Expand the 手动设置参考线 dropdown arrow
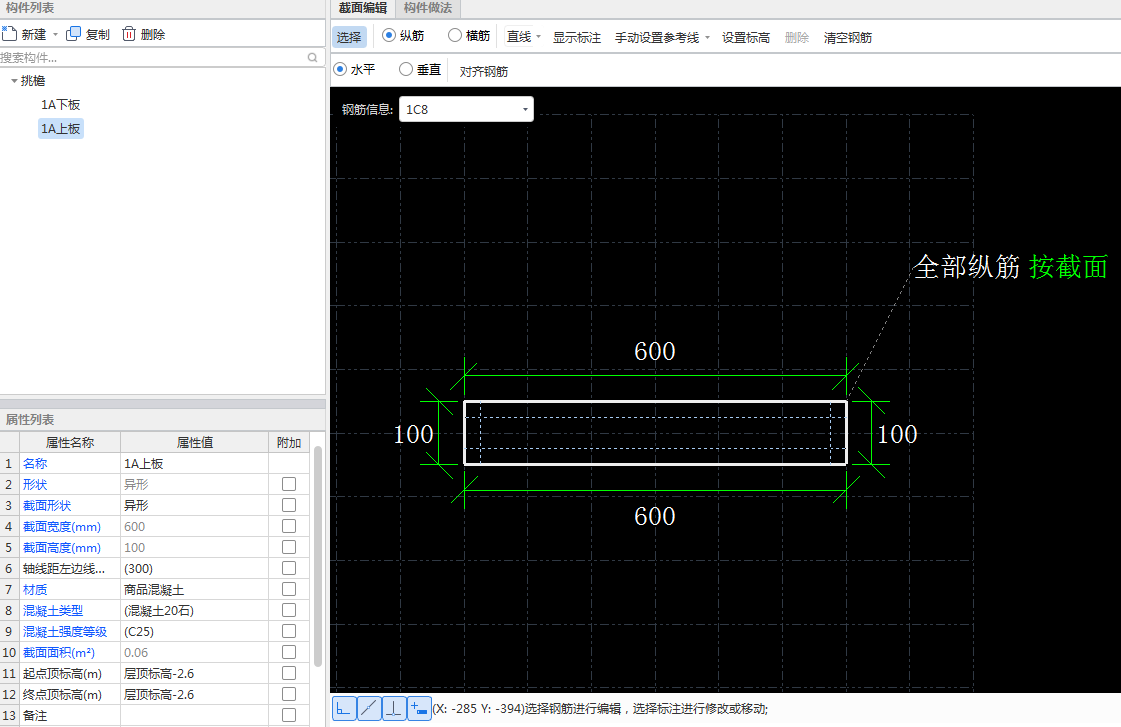The height and width of the screenshot is (727, 1121). [707, 37]
